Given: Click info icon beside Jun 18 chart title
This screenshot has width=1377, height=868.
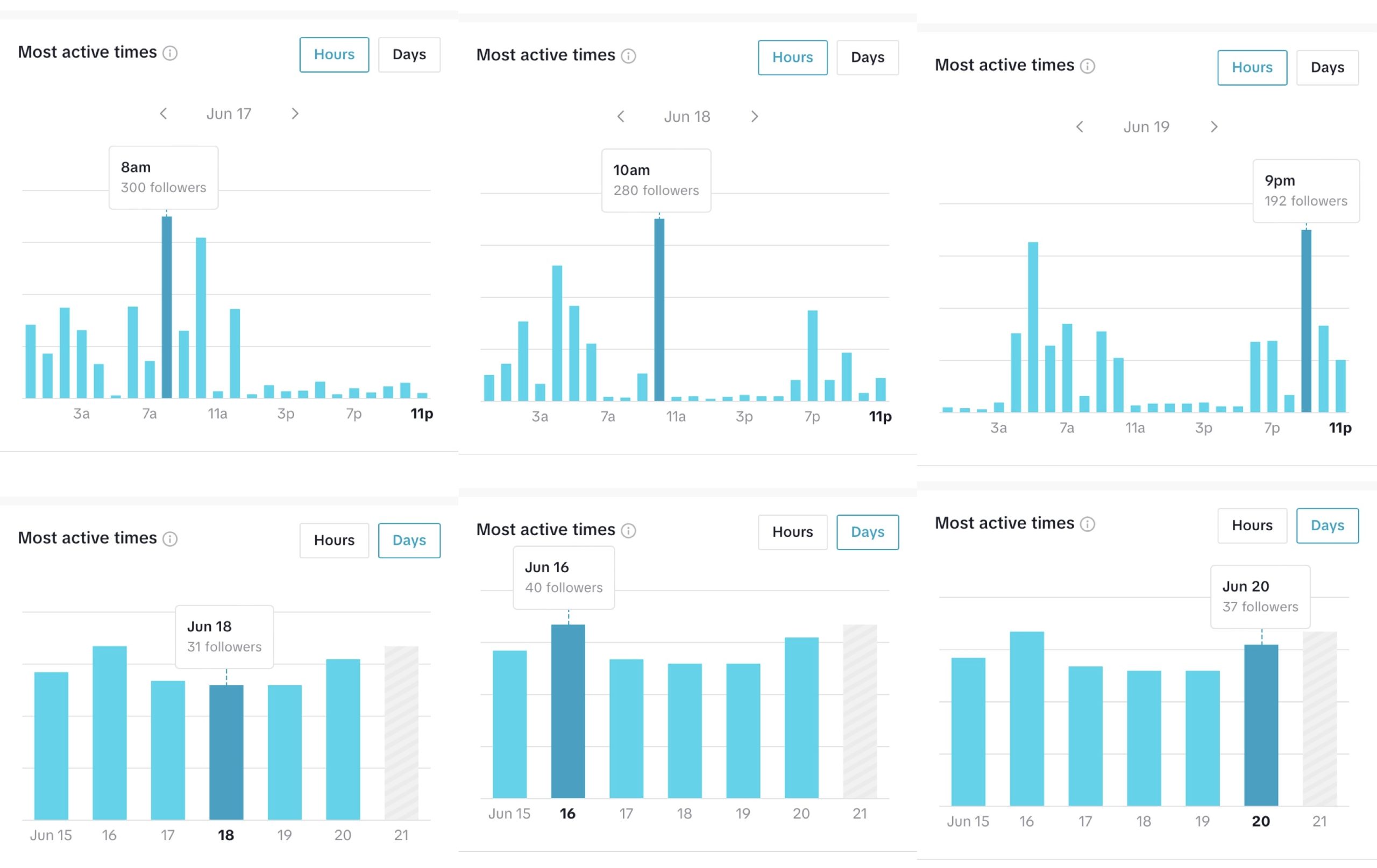Looking at the screenshot, I should point(628,56).
